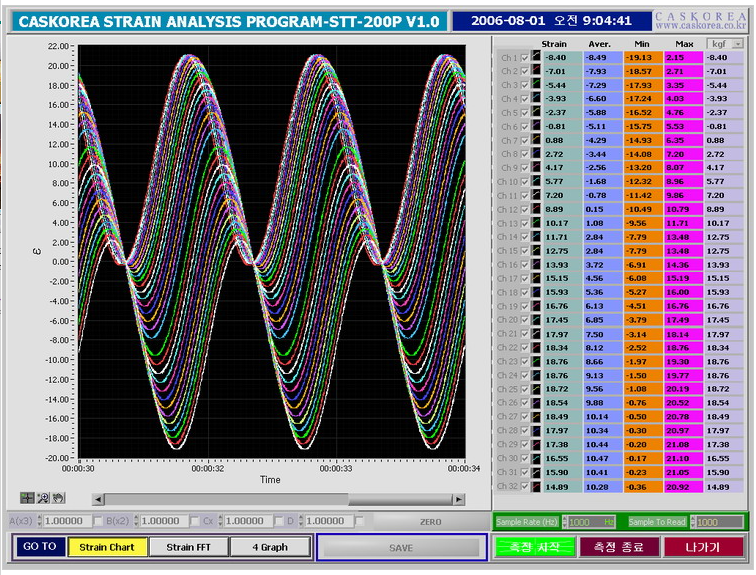Open the Ch 26 plot style icon
This screenshot has width=756, height=575.
pyautogui.click(x=536, y=402)
